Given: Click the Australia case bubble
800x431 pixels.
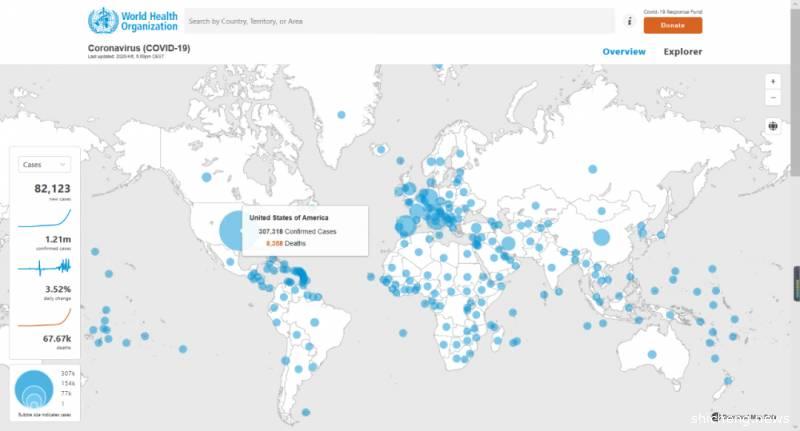Looking at the screenshot, I should click(x=653, y=353).
